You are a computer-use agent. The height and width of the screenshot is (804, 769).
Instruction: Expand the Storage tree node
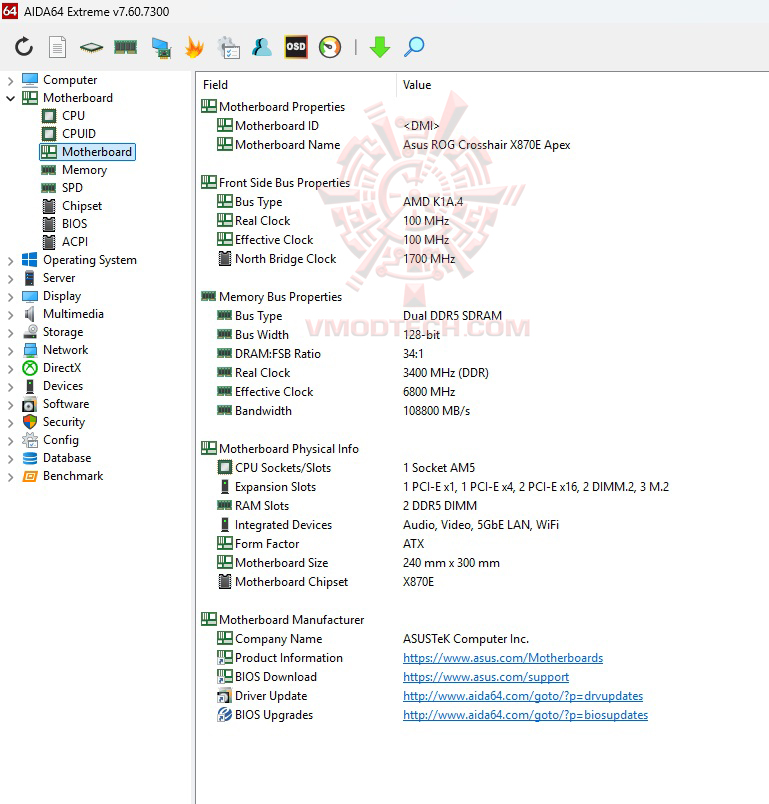click(x=10, y=332)
